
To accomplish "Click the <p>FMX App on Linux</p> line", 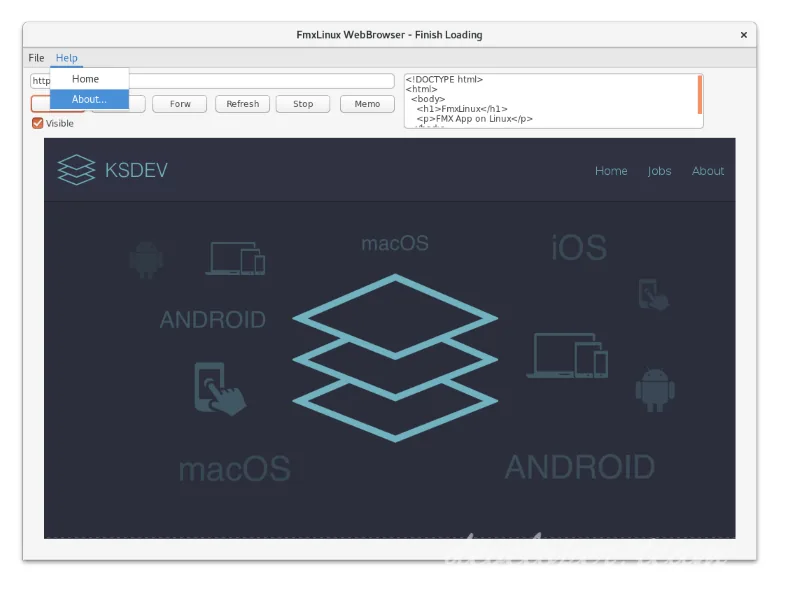I will (x=474, y=118).
